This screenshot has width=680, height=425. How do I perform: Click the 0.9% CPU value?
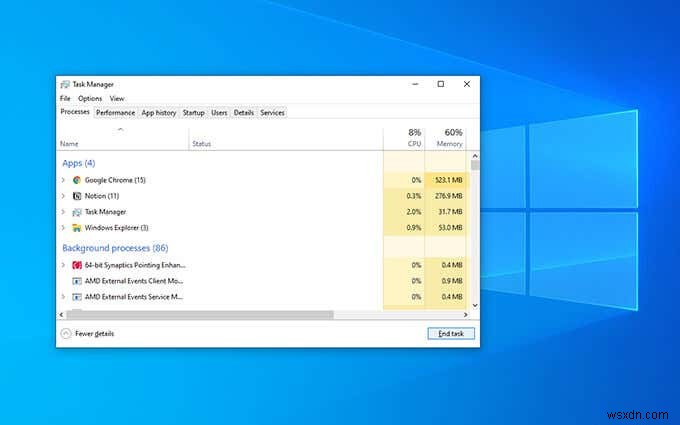pyautogui.click(x=414, y=228)
